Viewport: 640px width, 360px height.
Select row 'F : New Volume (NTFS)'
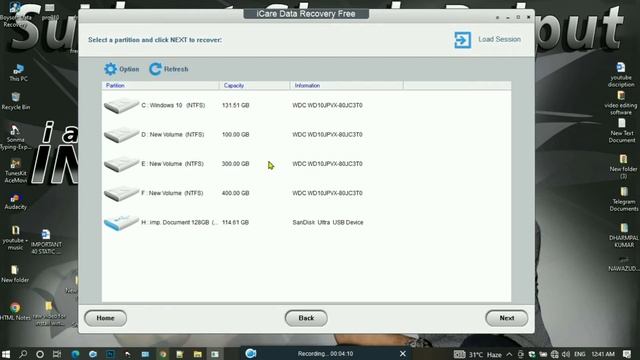click(x=306, y=193)
